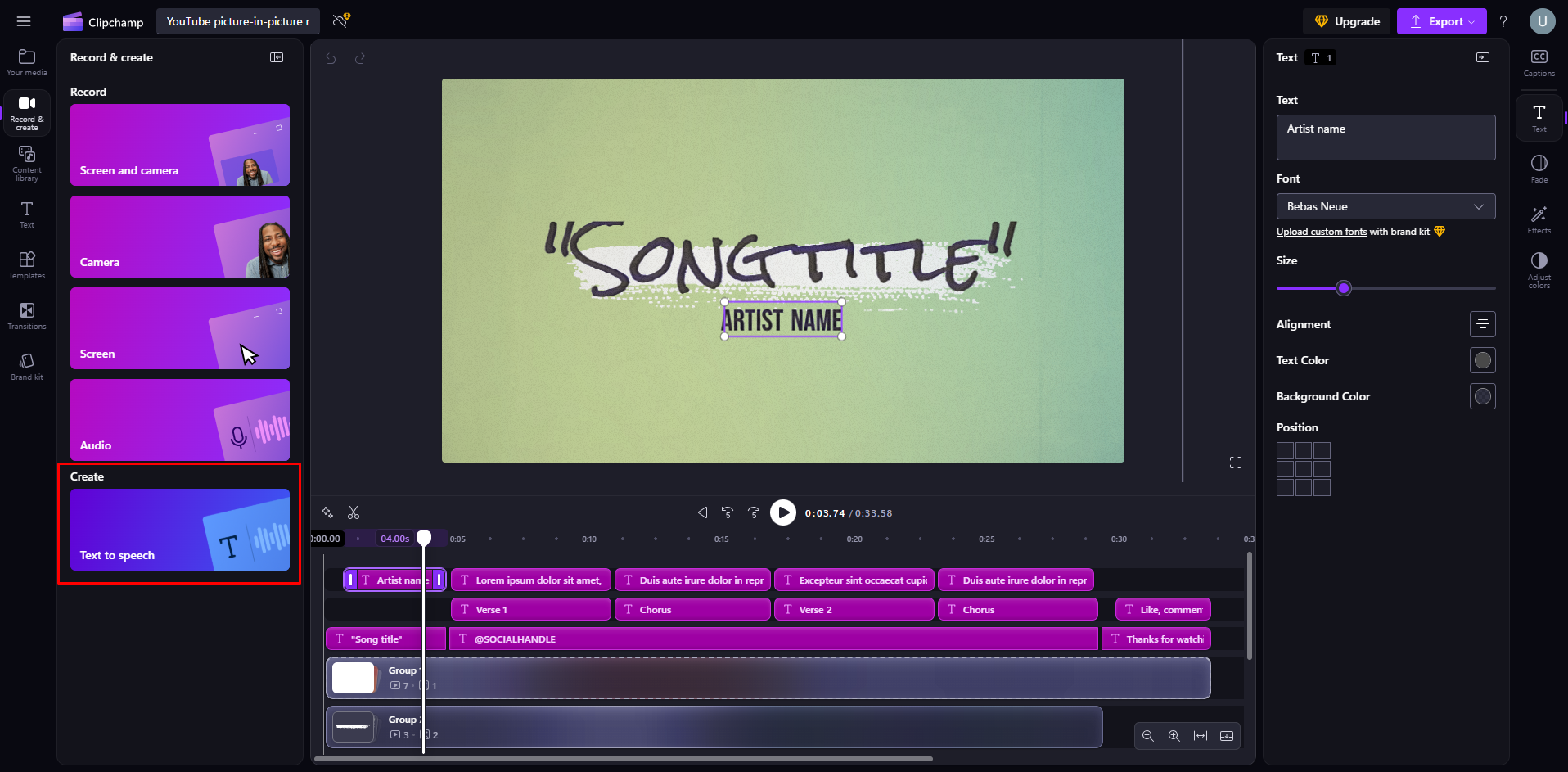Click the Upgrade button
The height and width of the screenshot is (772, 1568).
click(1347, 21)
